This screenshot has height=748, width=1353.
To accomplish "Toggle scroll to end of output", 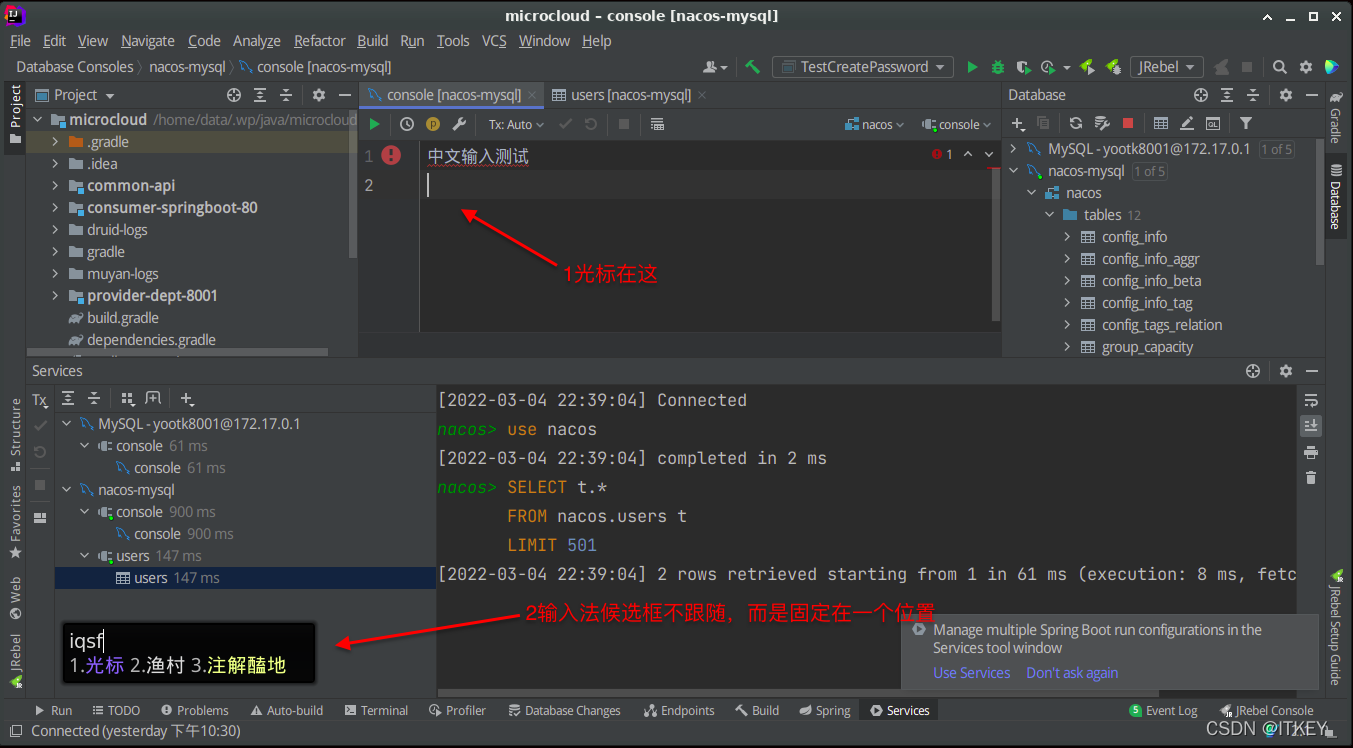I will coord(1311,426).
